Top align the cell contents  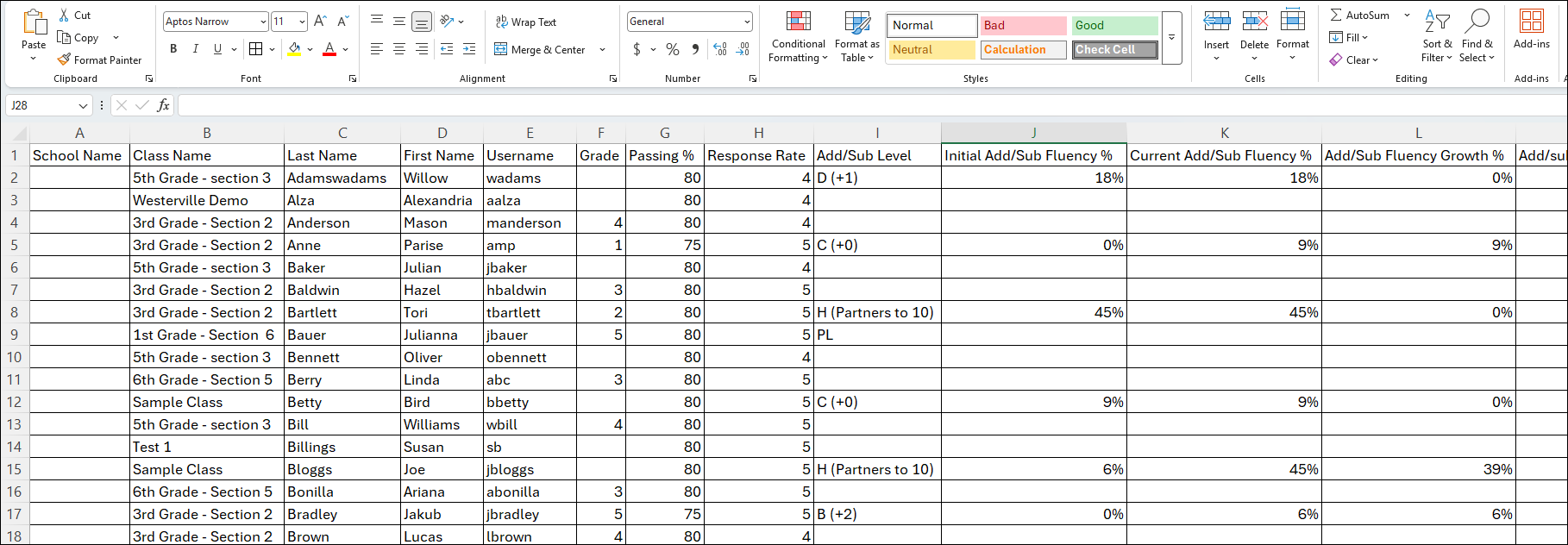tap(377, 22)
